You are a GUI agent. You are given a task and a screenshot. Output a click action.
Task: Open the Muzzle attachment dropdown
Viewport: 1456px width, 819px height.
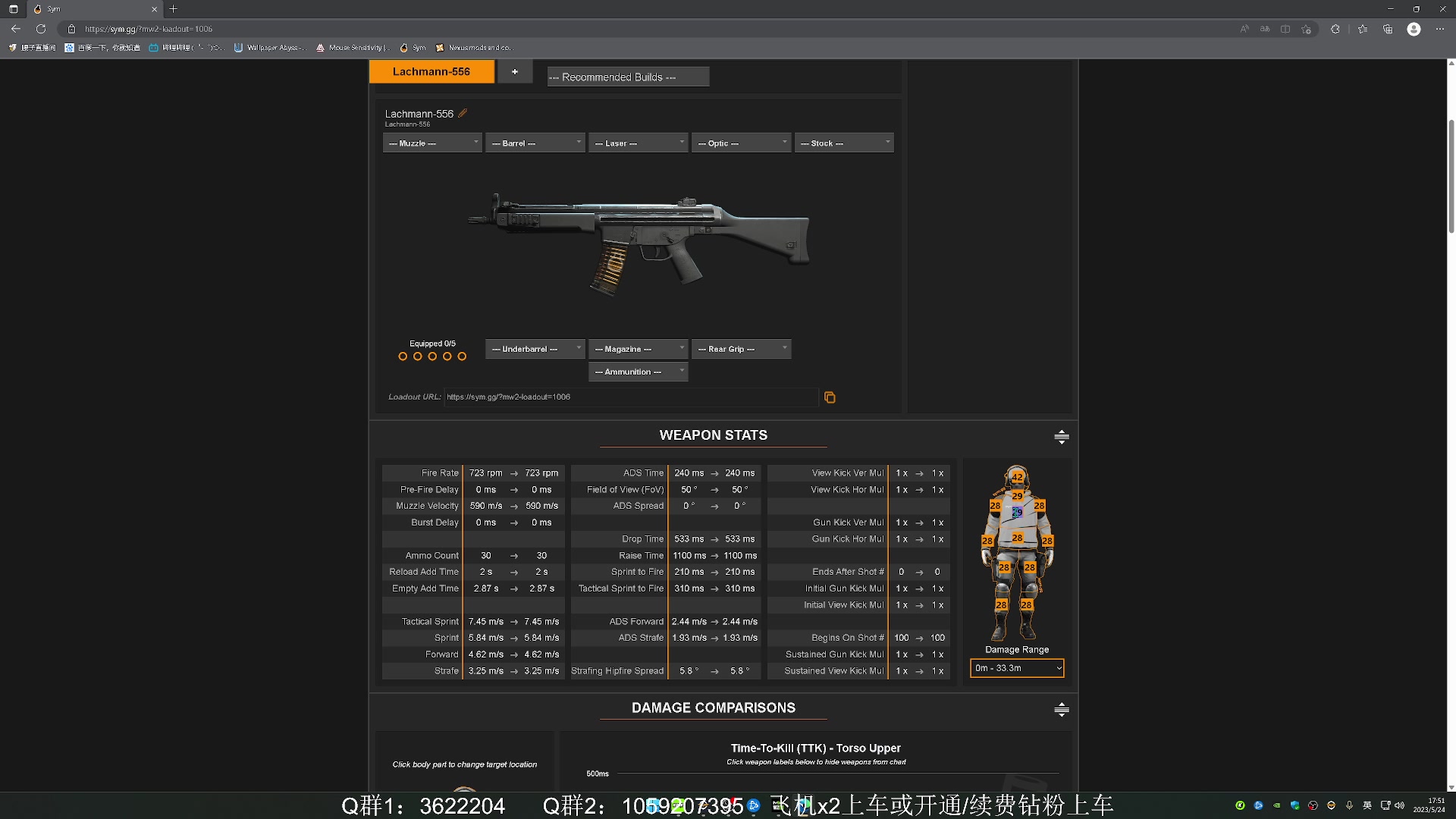[x=432, y=143]
